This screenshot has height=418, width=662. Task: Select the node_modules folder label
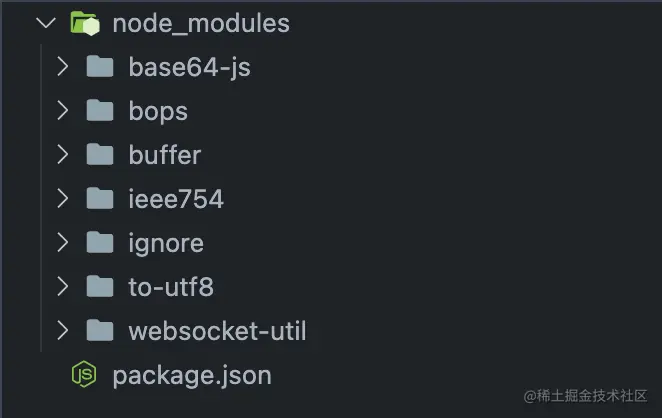(x=201, y=23)
